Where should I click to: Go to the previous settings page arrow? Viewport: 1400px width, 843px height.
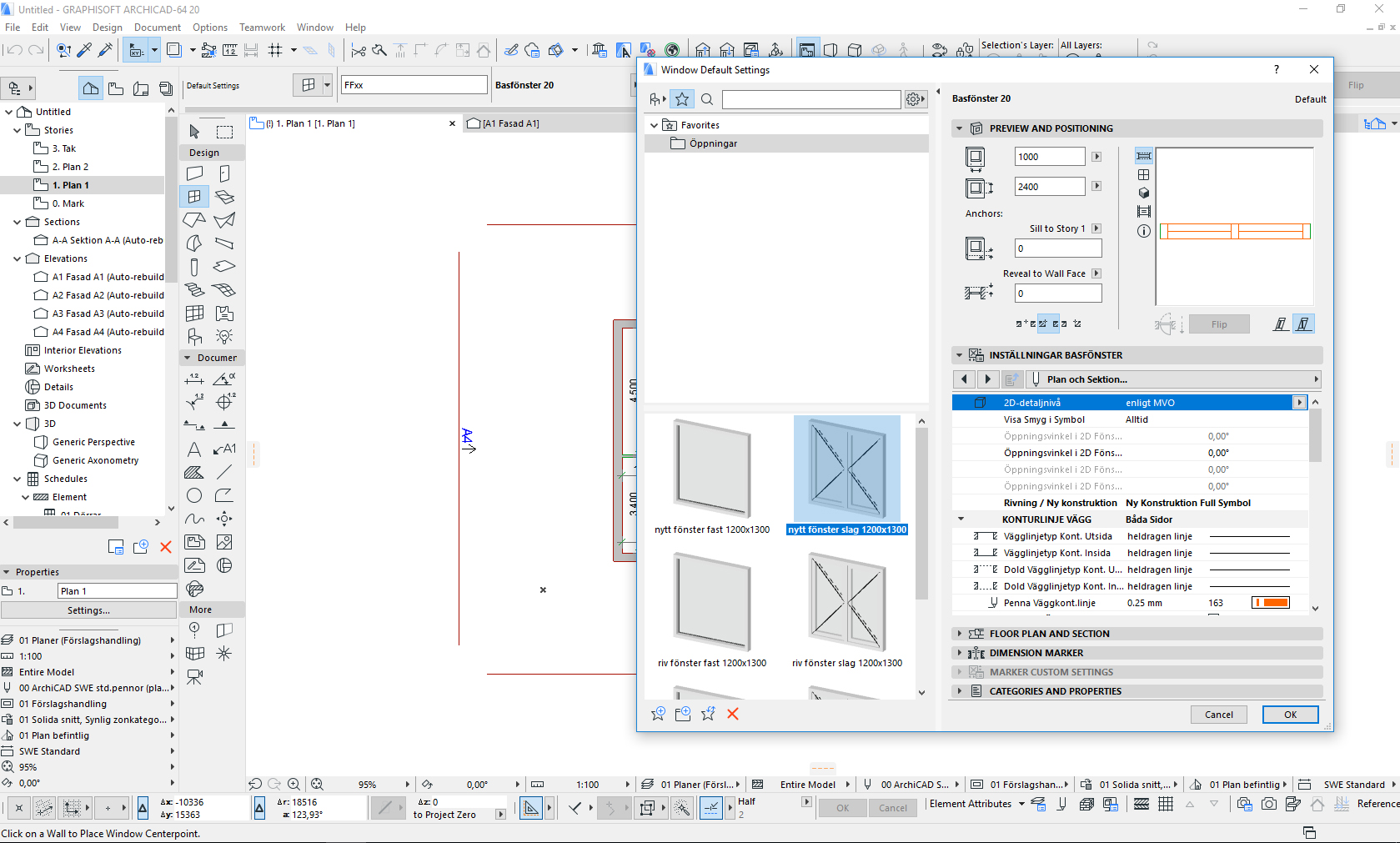pyautogui.click(x=964, y=379)
